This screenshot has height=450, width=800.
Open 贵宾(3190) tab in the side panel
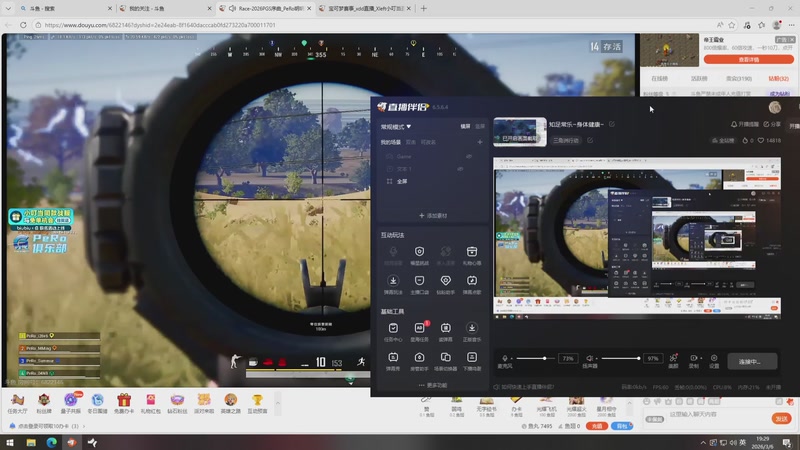[738, 79]
